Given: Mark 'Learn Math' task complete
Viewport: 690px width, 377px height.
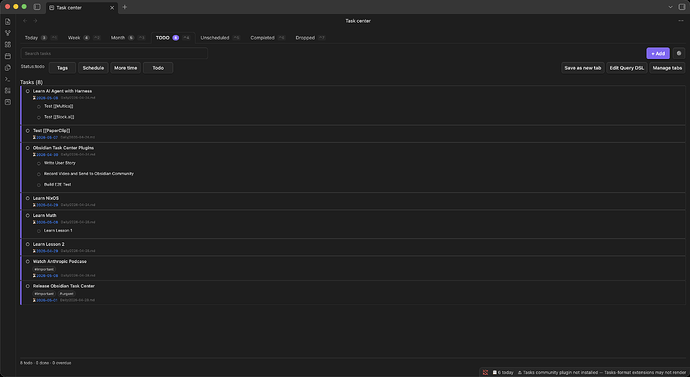Looking at the screenshot, I should coord(28,216).
